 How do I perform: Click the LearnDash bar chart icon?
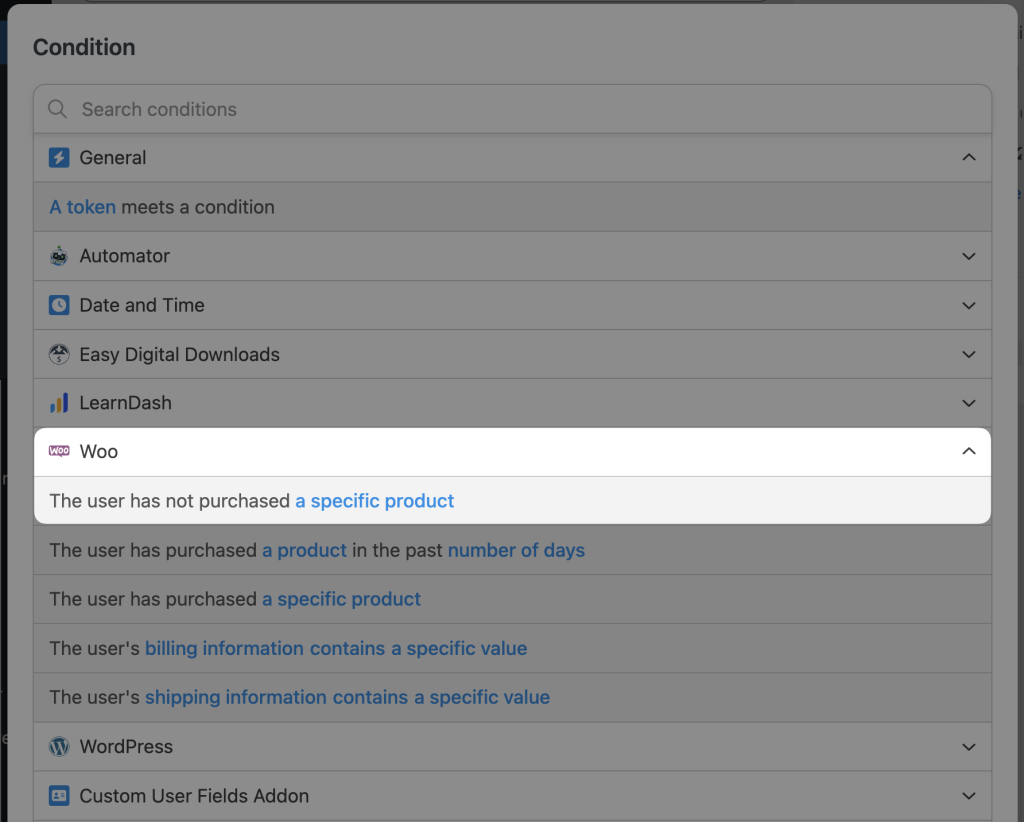pos(59,403)
